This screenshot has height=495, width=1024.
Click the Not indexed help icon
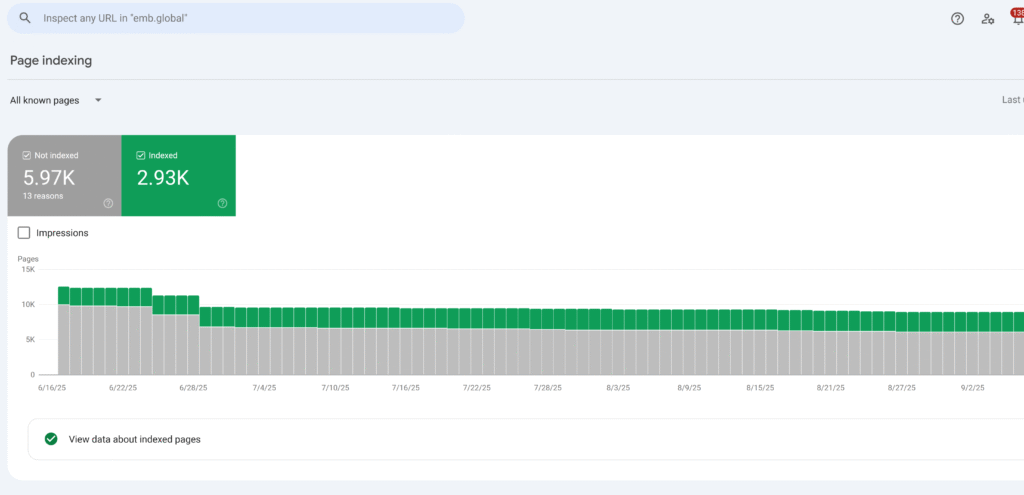(x=108, y=204)
